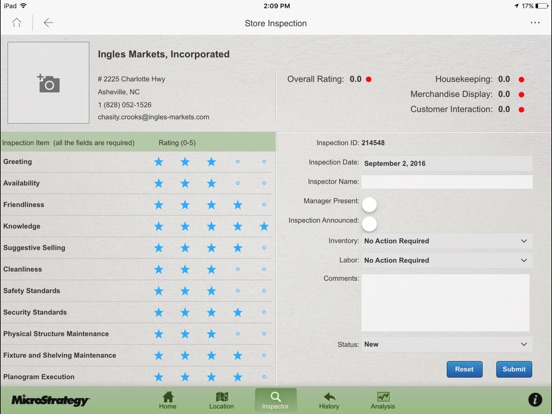The width and height of the screenshot is (552, 414).
Task: Add a store photo via camera icon
Action: [x=49, y=83]
